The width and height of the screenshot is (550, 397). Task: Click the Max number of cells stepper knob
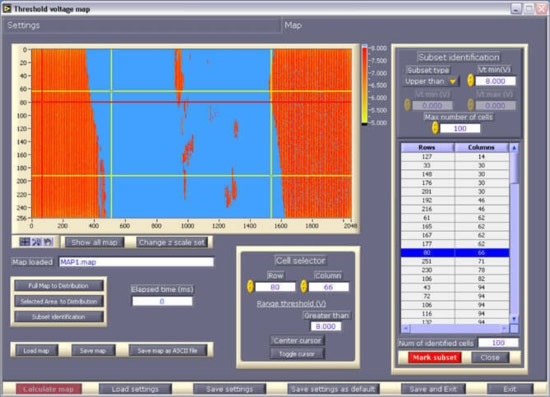point(435,128)
